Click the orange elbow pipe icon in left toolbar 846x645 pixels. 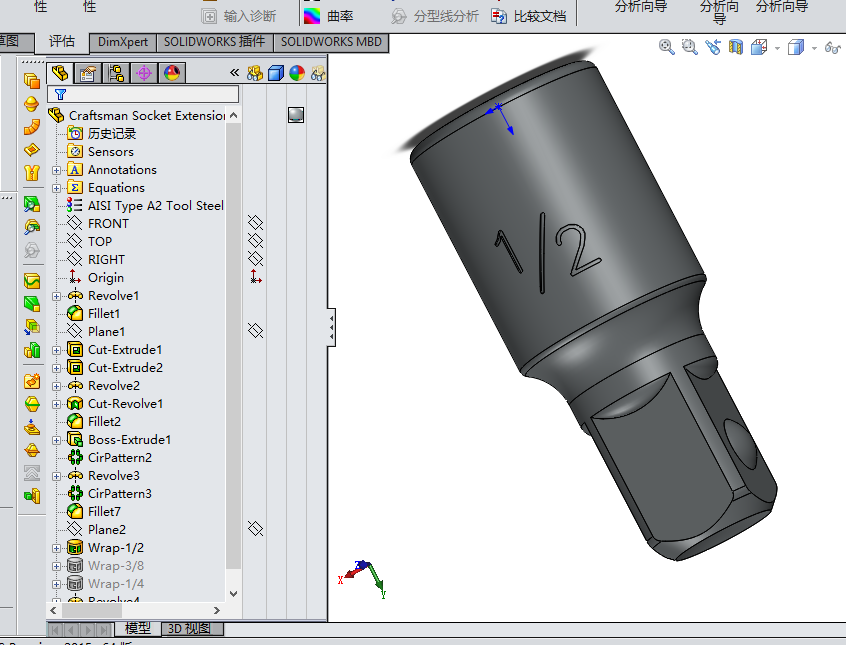(32, 127)
